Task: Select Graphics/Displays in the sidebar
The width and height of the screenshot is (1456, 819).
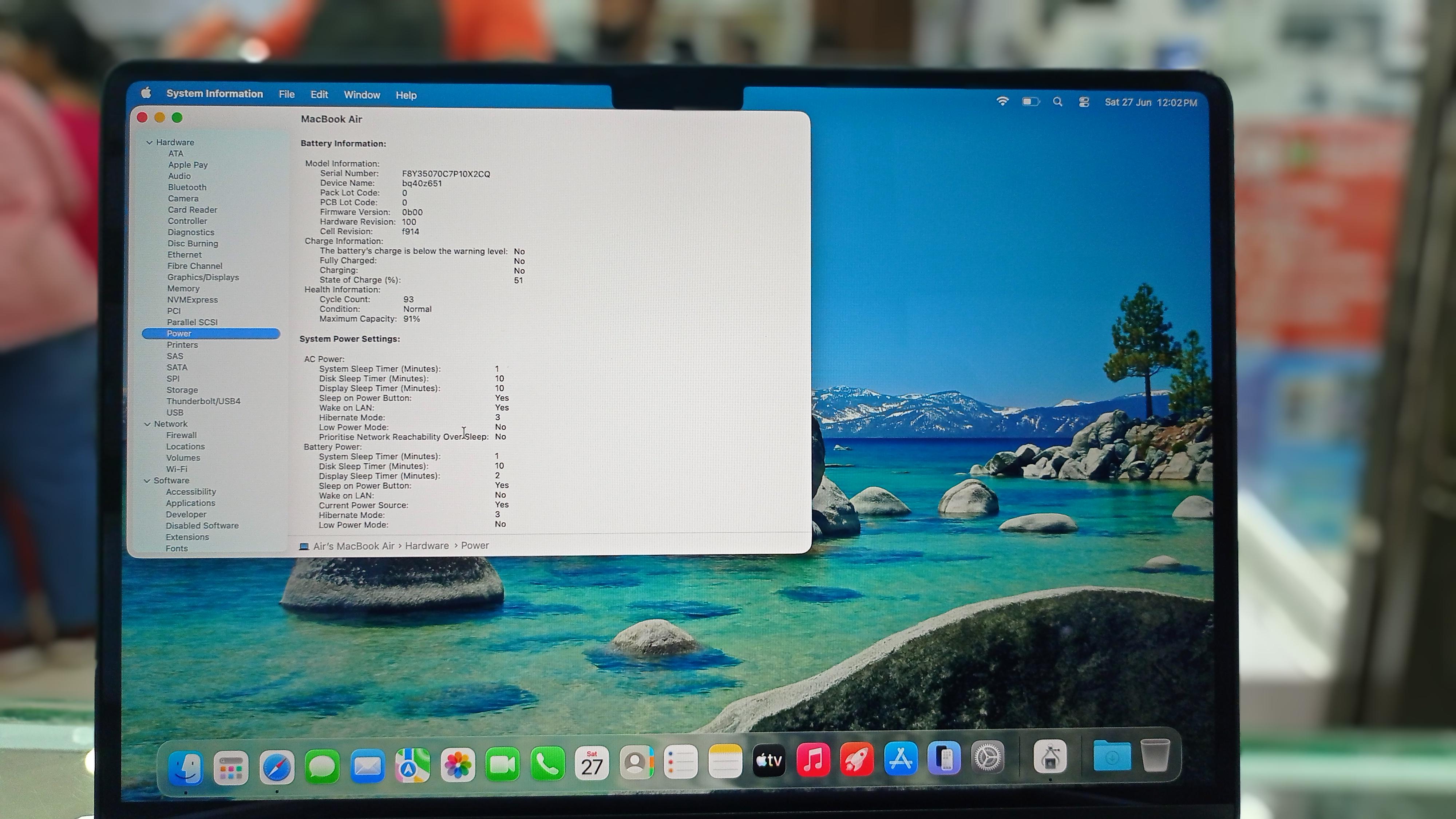Action: point(203,277)
